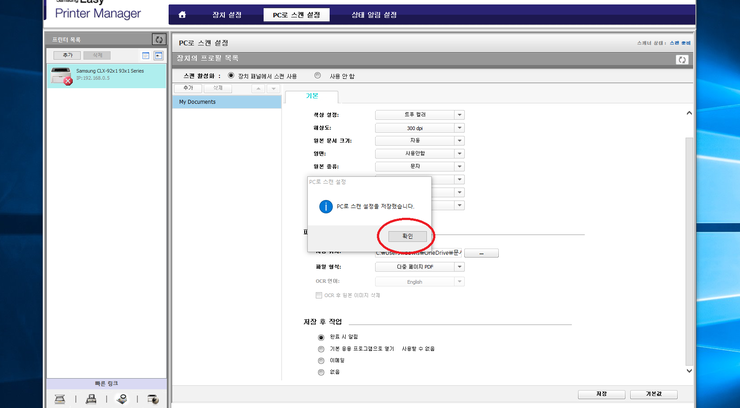Click the 'IP:192.168.0.5' text
740x408 pixels.
tap(92, 78)
